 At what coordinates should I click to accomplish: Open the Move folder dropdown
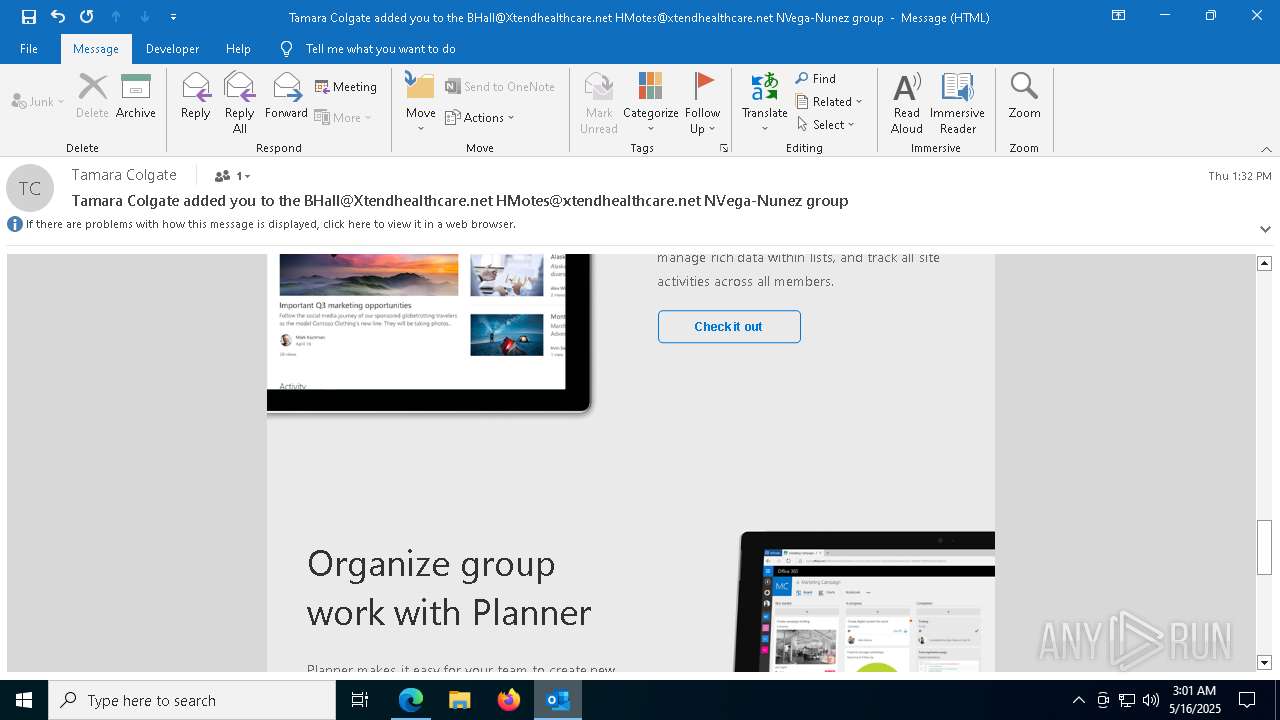420,102
